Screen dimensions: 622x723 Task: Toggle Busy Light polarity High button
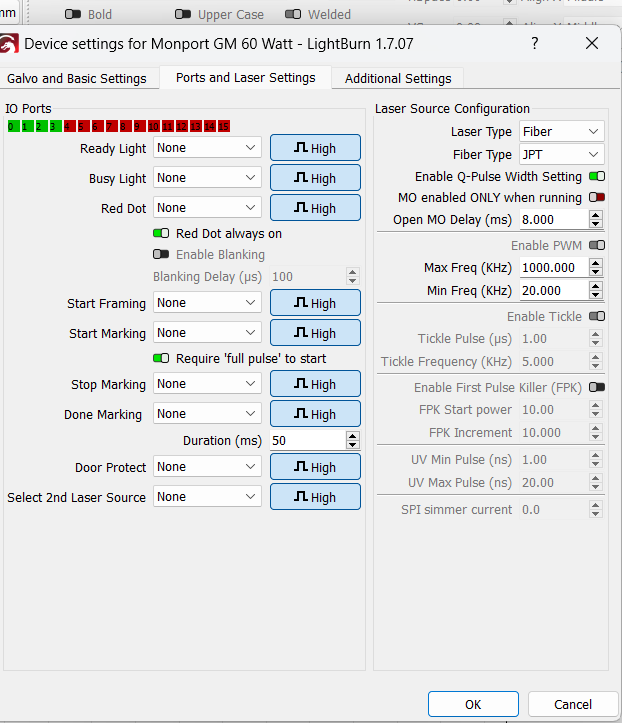pos(315,178)
